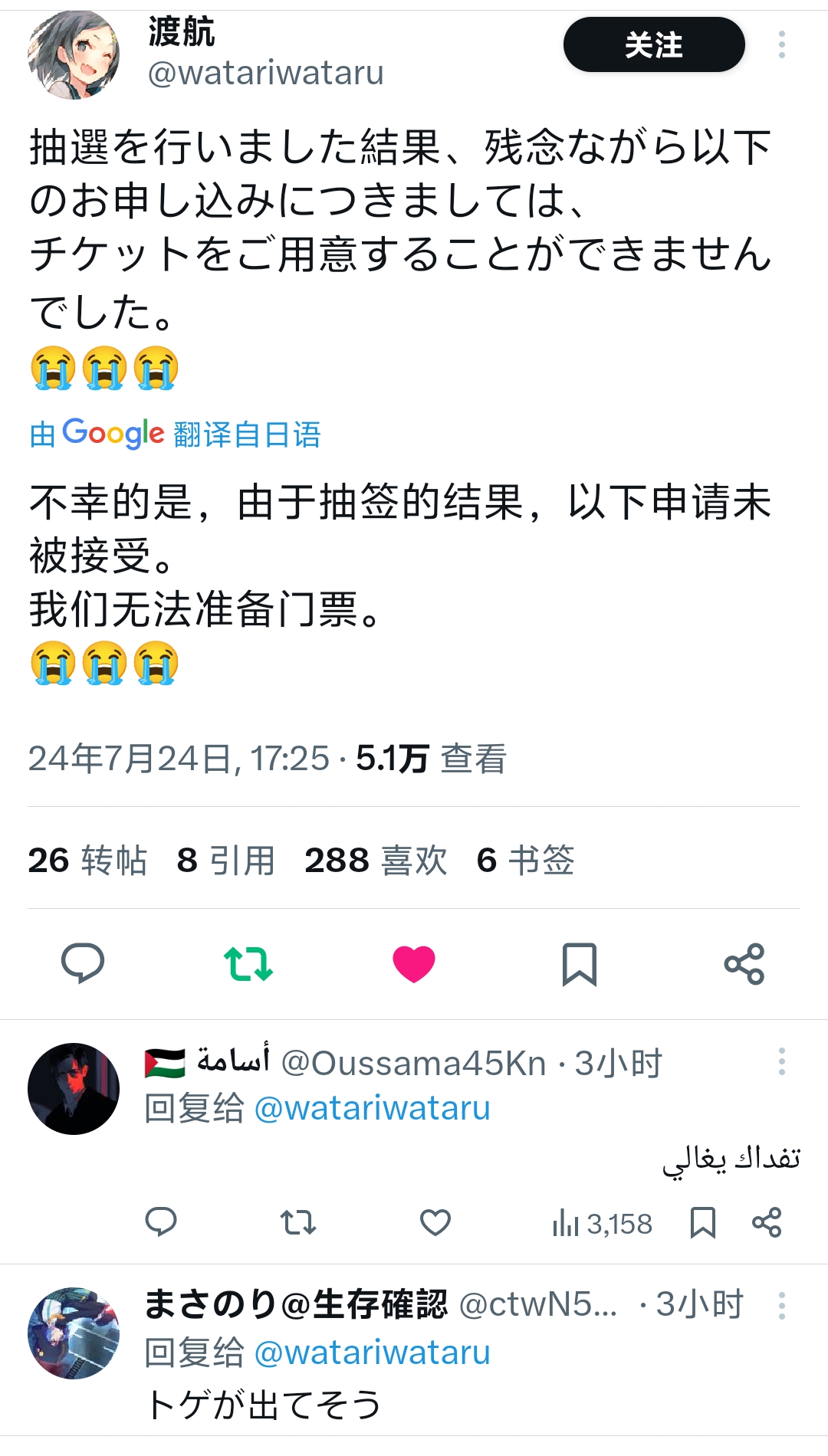Open 渡航's profile avatar
This screenshot has width=828, height=1456.
tap(74, 54)
